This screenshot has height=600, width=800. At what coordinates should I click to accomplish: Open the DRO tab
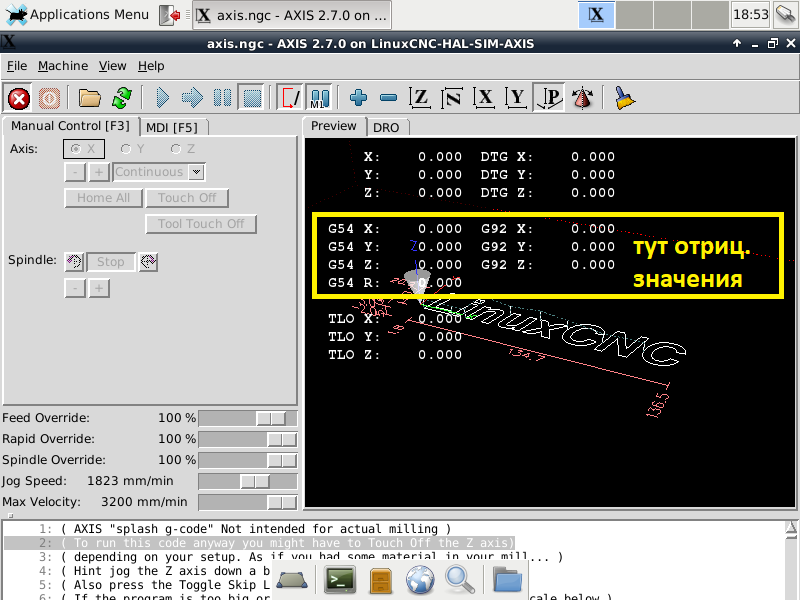386,127
